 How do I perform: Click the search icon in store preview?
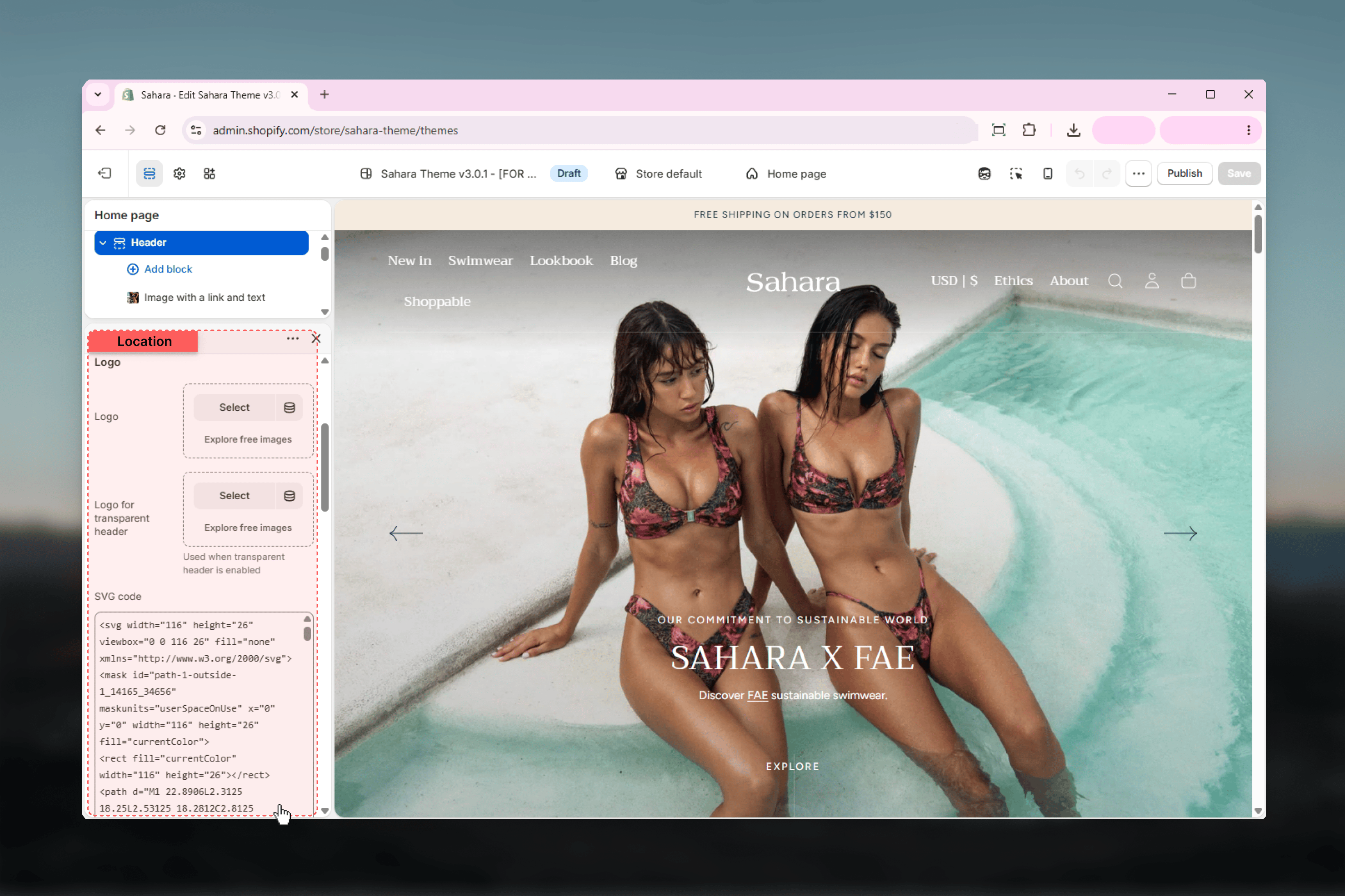pyautogui.click(x=1115, y=281)
